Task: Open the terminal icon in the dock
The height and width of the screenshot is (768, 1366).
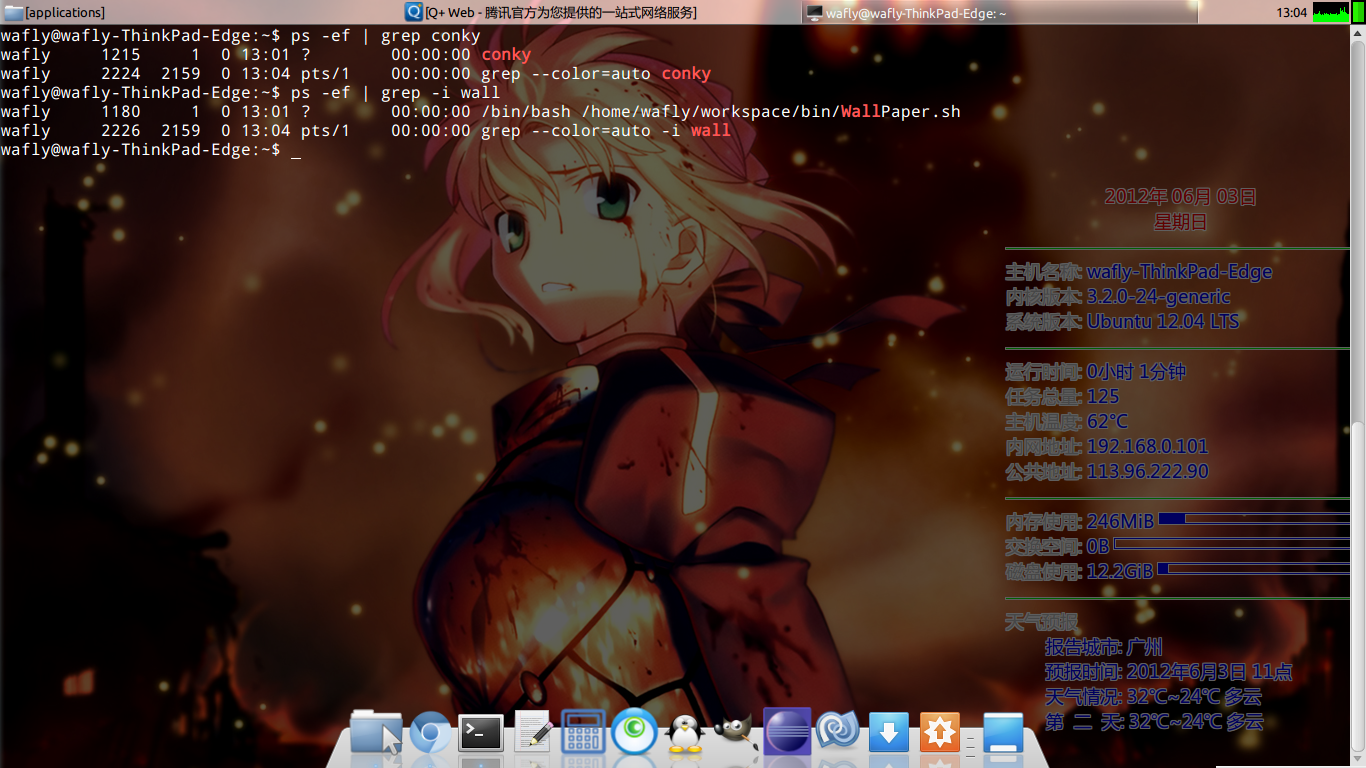Action: (x=481, y=733)
